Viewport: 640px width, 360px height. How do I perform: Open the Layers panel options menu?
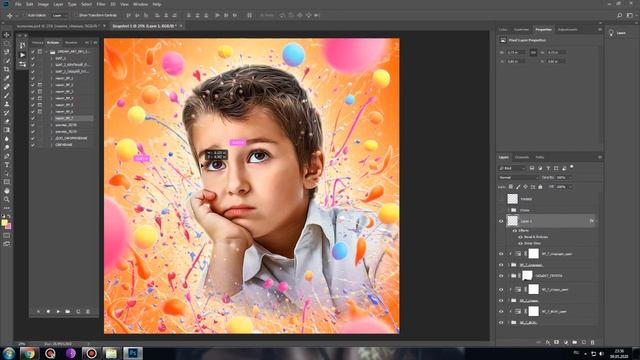600,157
